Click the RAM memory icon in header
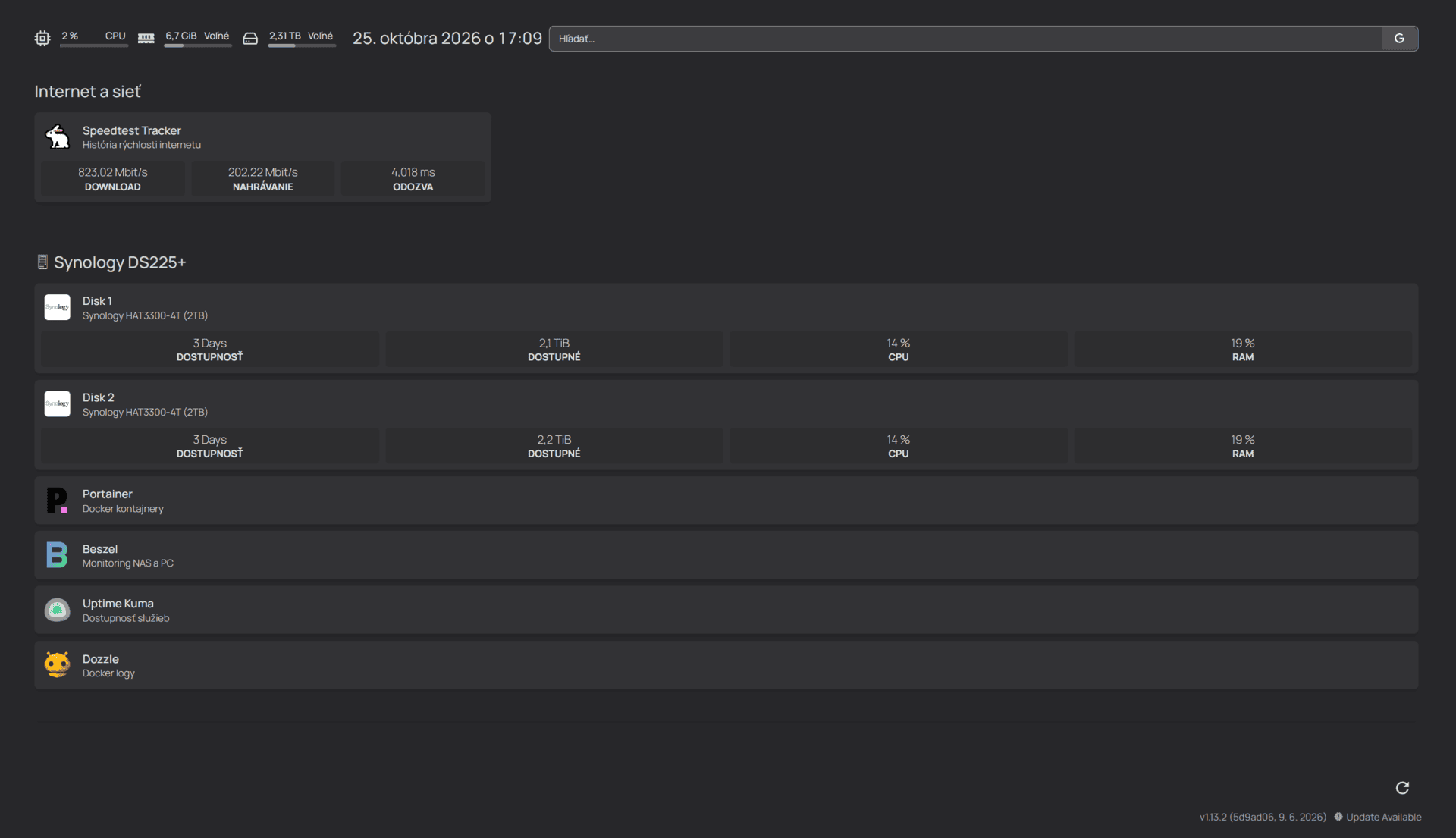The image size is (1456, 838). click(x=146, y=38)
